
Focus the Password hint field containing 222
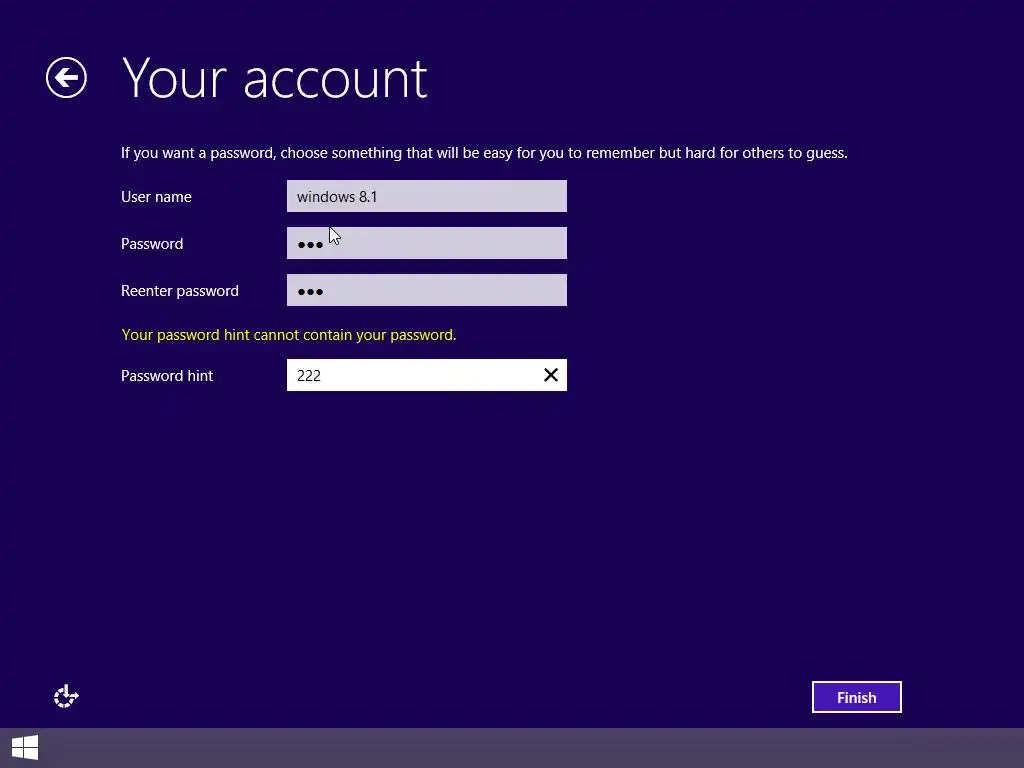click(426, 375)
